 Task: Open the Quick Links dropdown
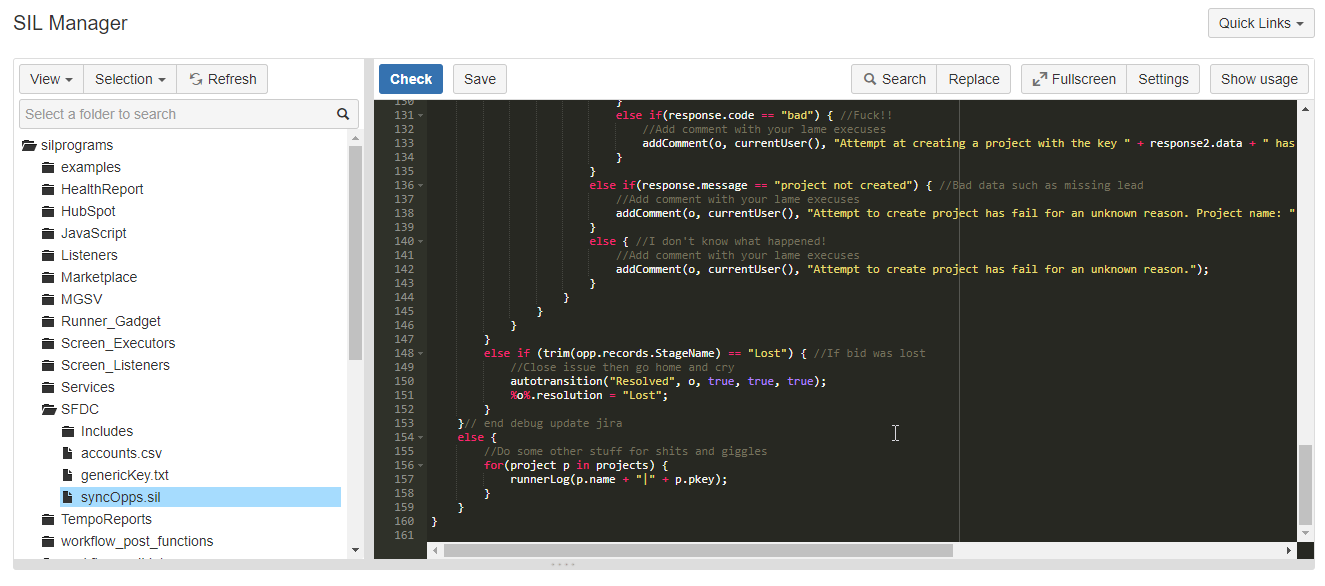click(1260, 23)
